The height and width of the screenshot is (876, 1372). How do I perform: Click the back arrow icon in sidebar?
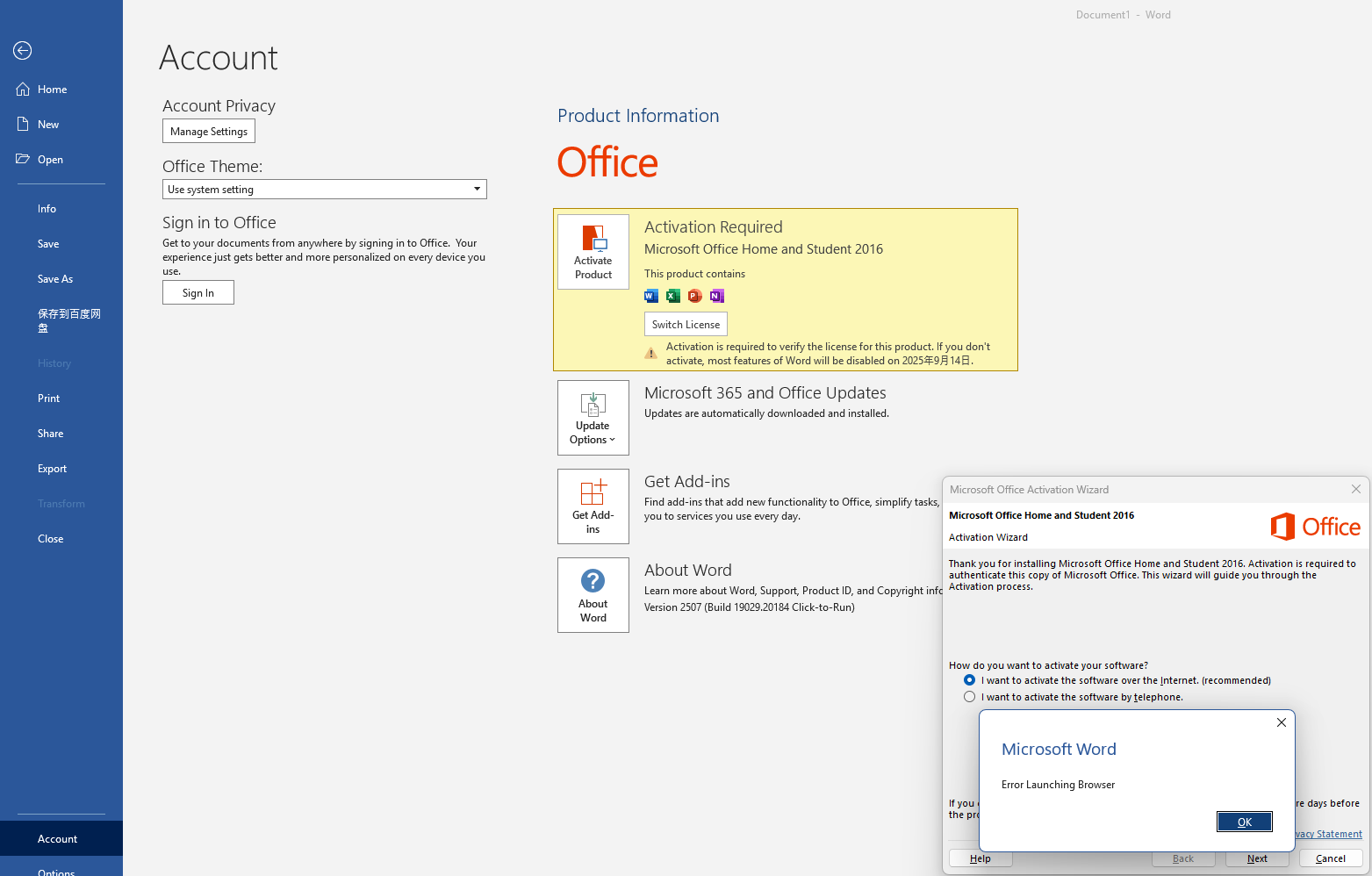click(x=23, y=51)
